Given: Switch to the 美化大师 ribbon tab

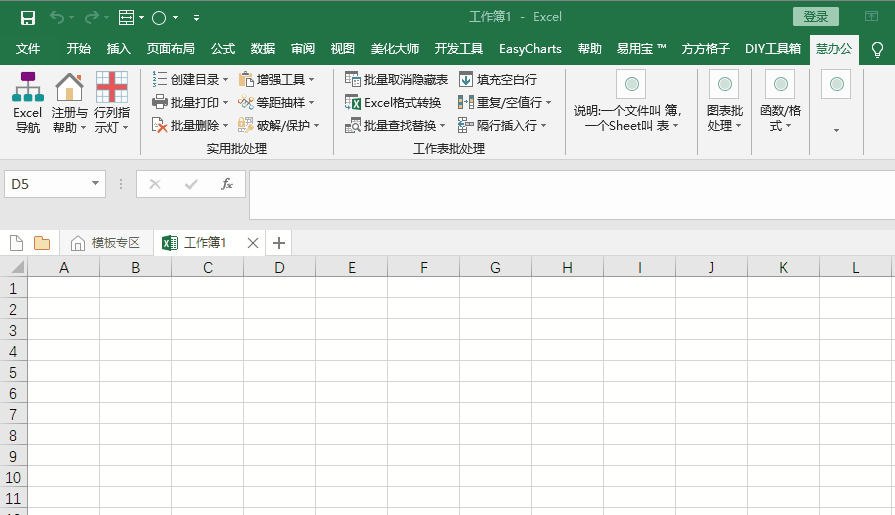Looking at the screenshot, I should (x=394, y=49).
